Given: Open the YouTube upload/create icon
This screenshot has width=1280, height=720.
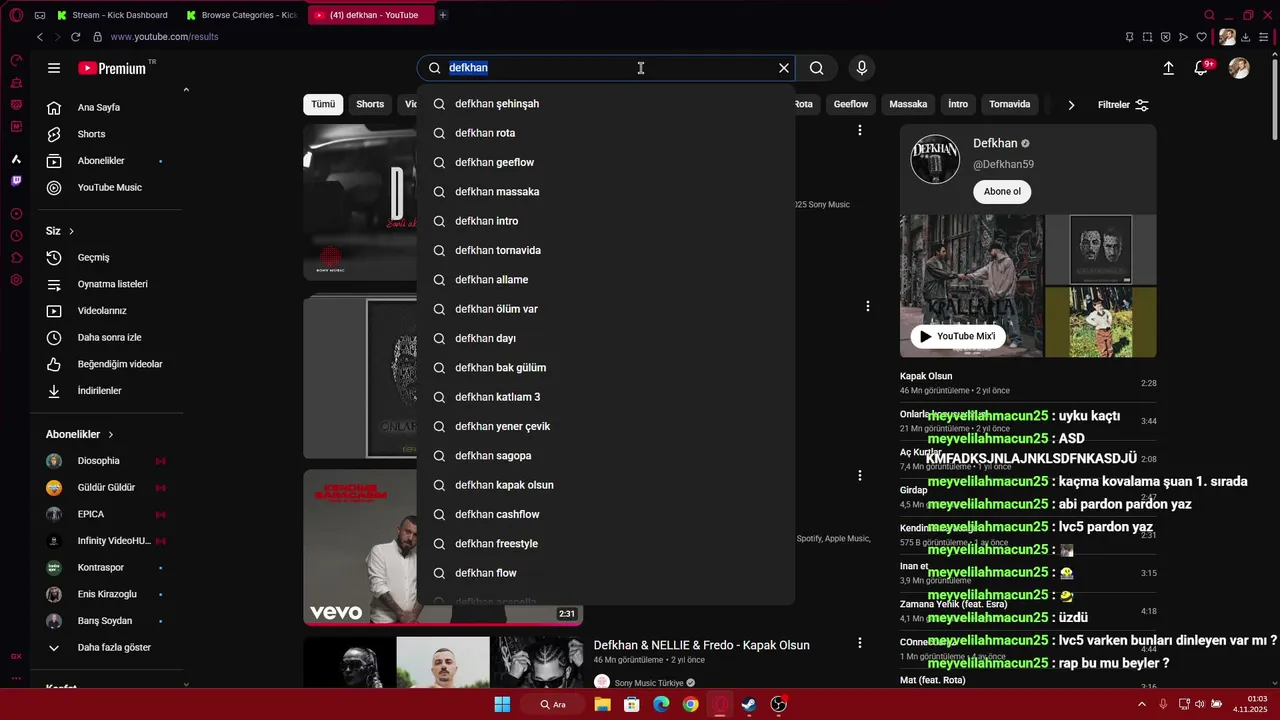Looking at the screenshot, I should tap(1168, 68).
